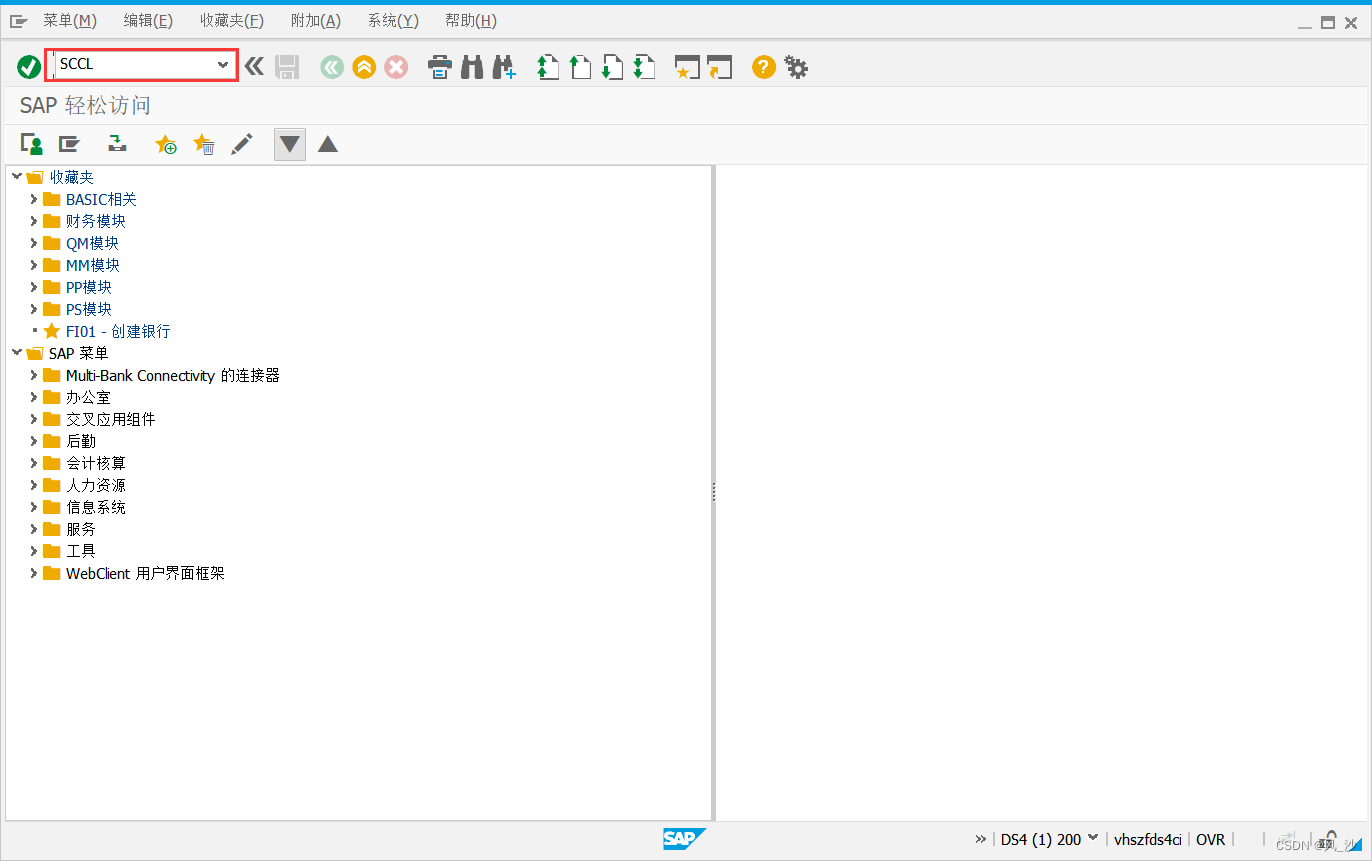The image size is (1372, 861).
Task: Select the FI01 - 创建银行 favorite
Action: pyautogui.click(x=118, y=331)
